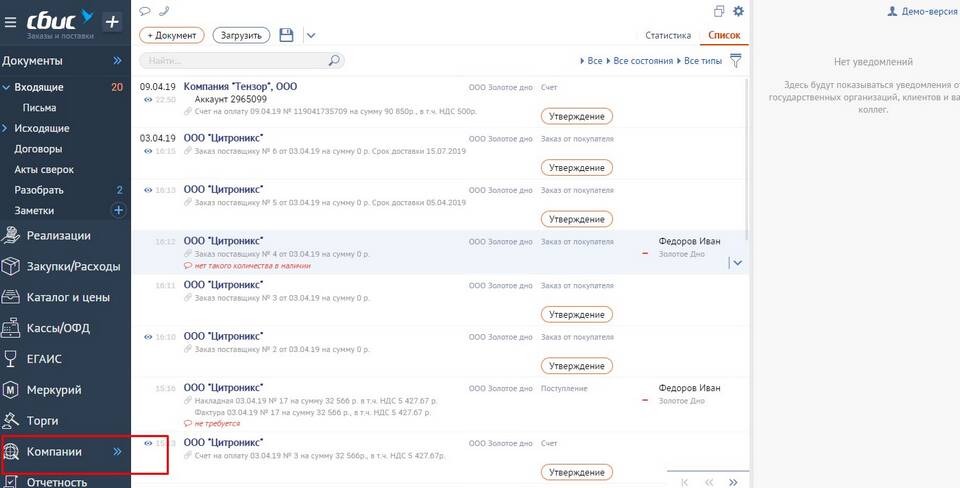This screenshot has height=488, width=960.
Task: Click the phone call icon at top
Action: coord(164,11)
